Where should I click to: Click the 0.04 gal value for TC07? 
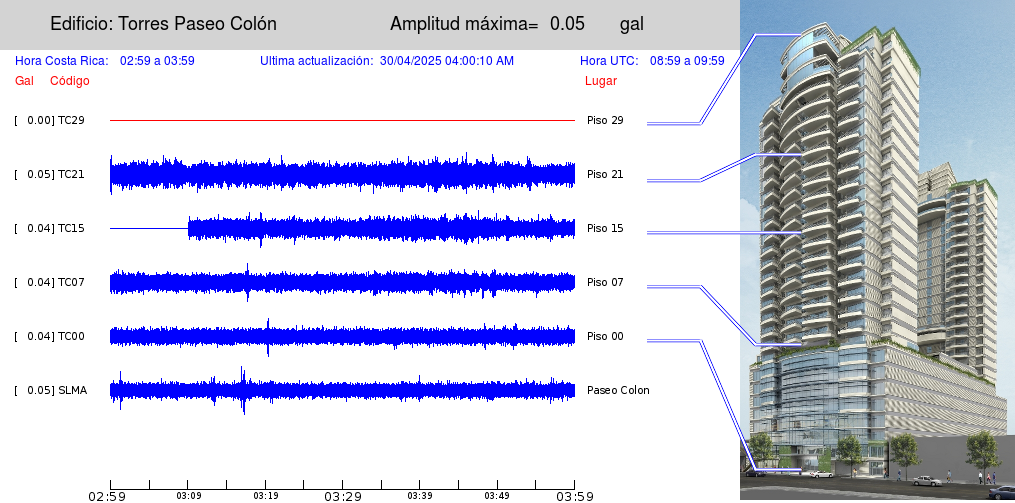click(39, 282)
